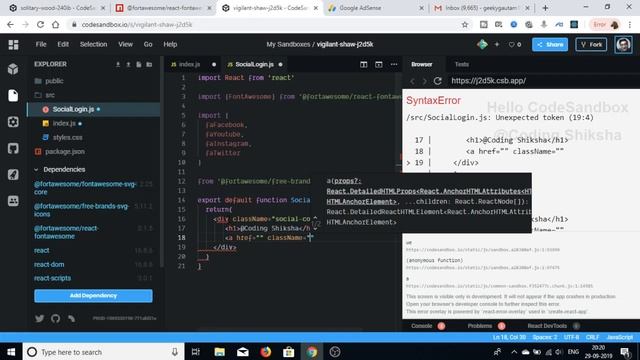Like the sandbox with heart icon

(511, 44)
